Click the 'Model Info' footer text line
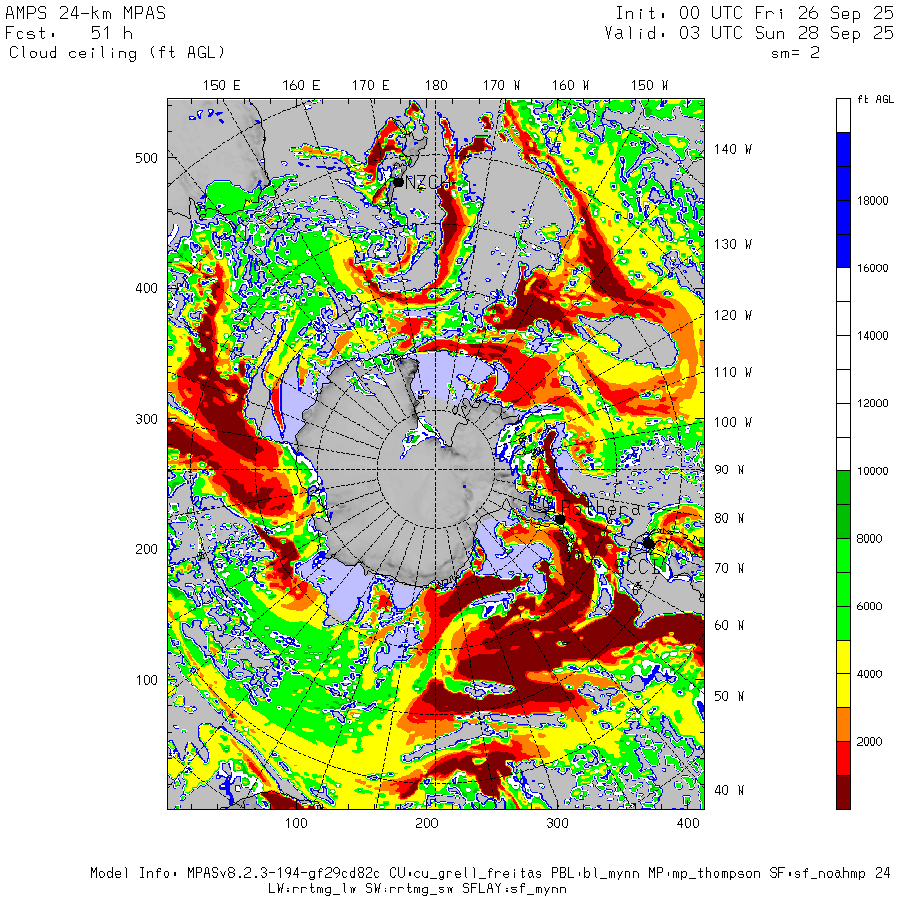 490,874
